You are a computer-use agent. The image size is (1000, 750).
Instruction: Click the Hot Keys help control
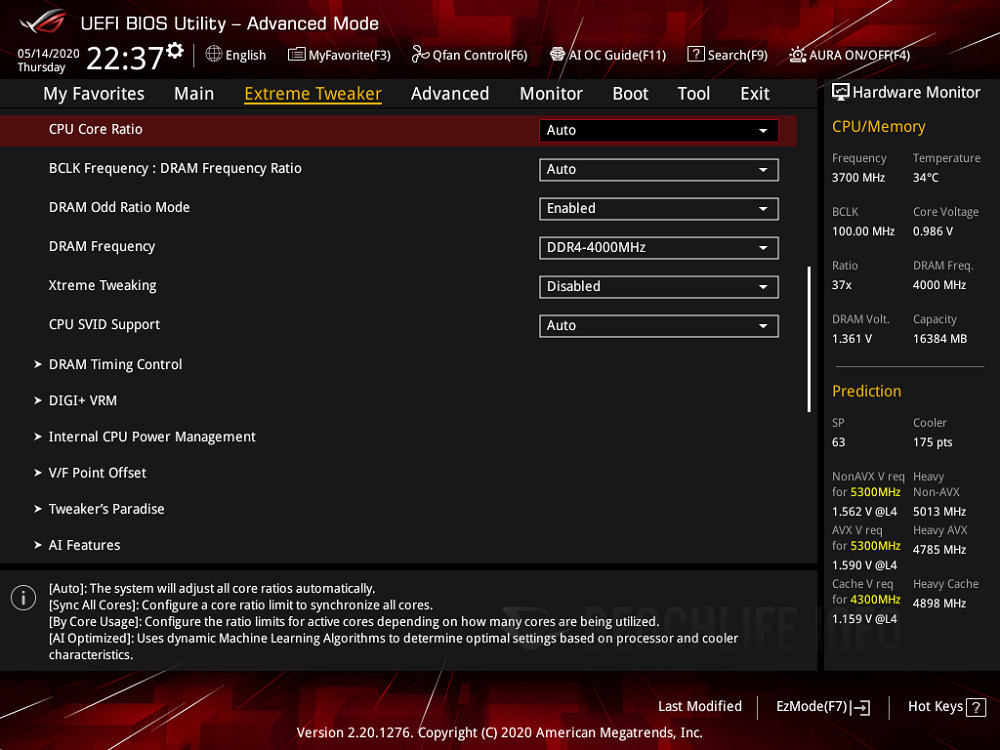point(946,706)
